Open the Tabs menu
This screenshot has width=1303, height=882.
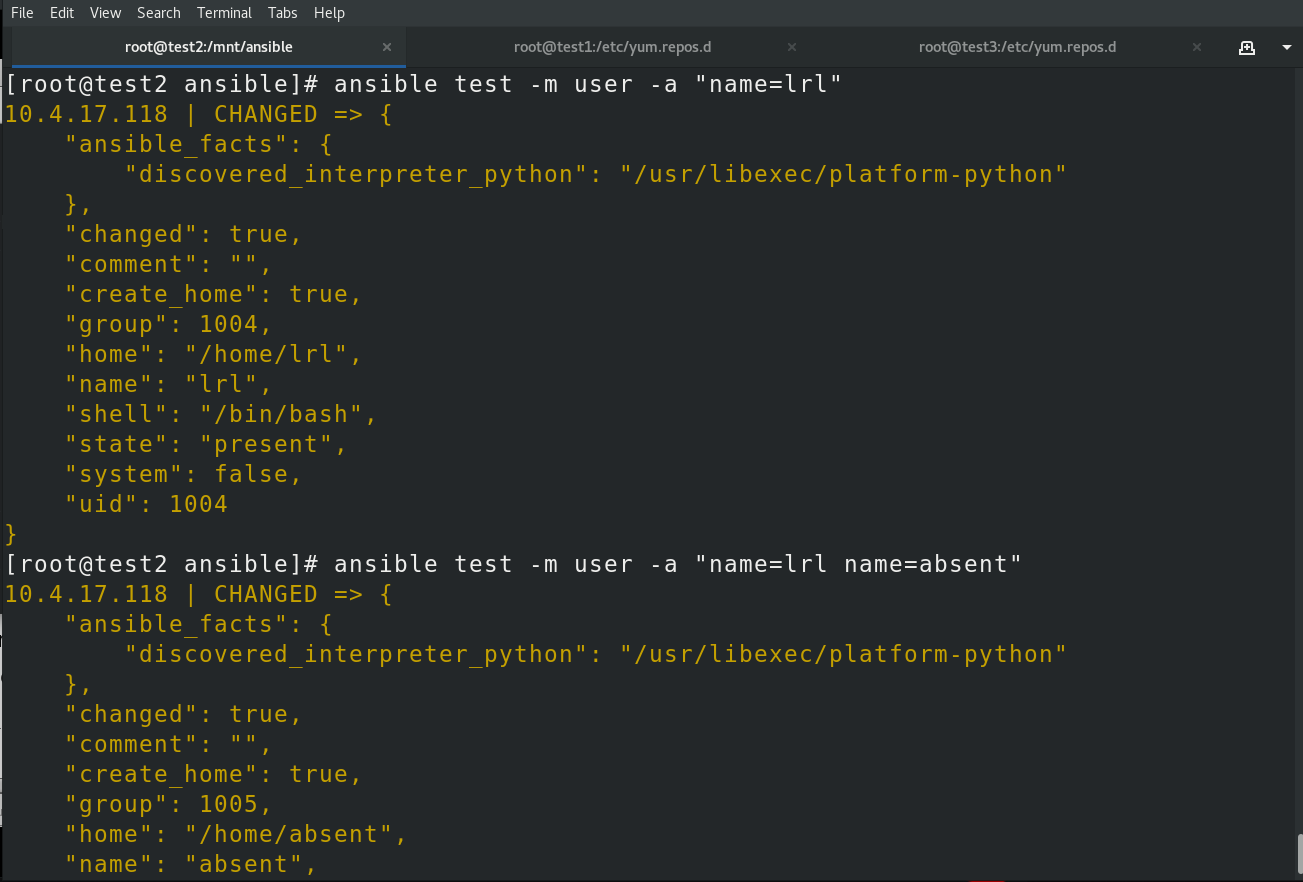[x=283, y=13]
